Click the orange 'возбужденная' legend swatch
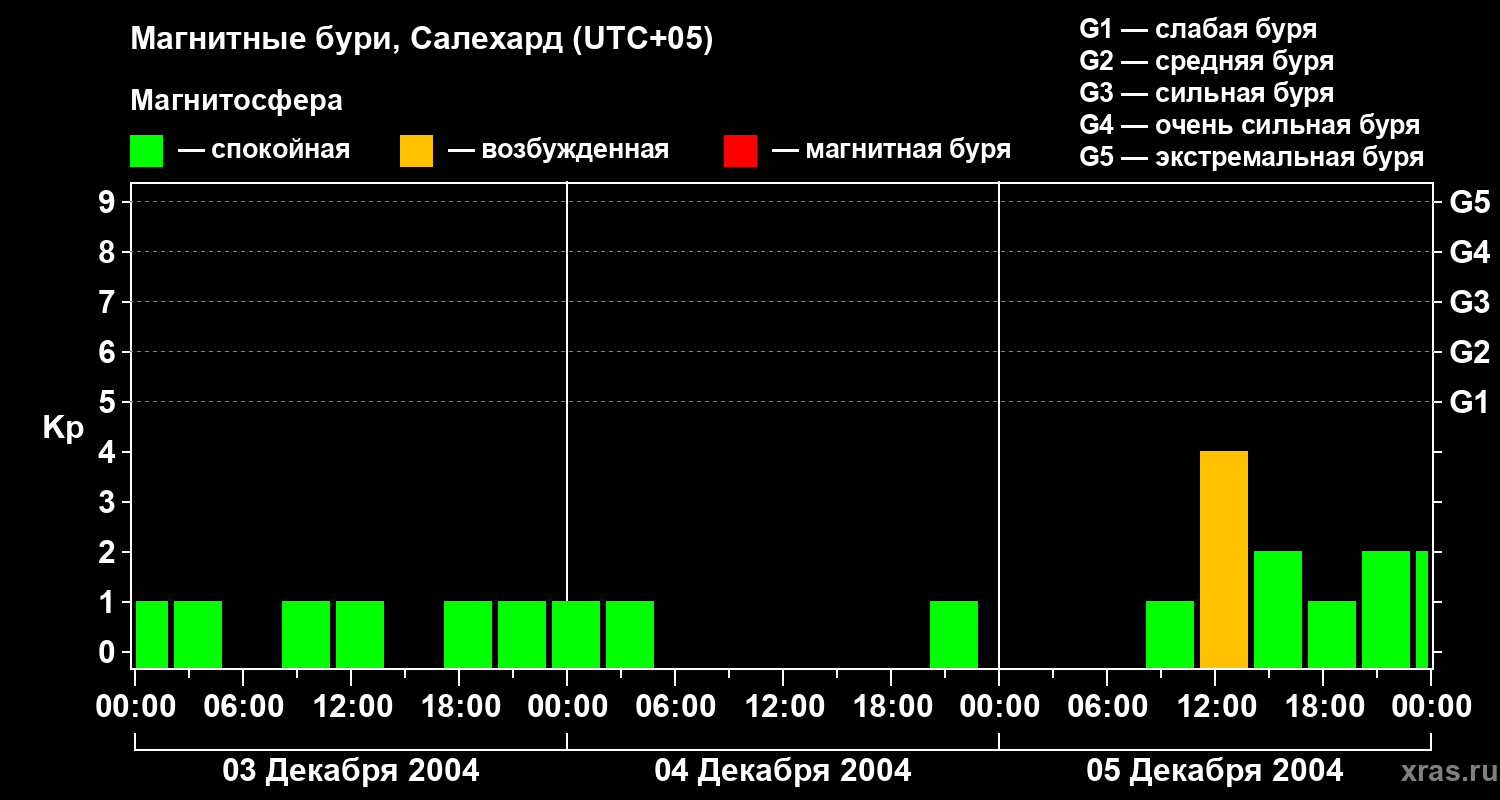This screenshot has width=1500, height=800. coord(416,151)
